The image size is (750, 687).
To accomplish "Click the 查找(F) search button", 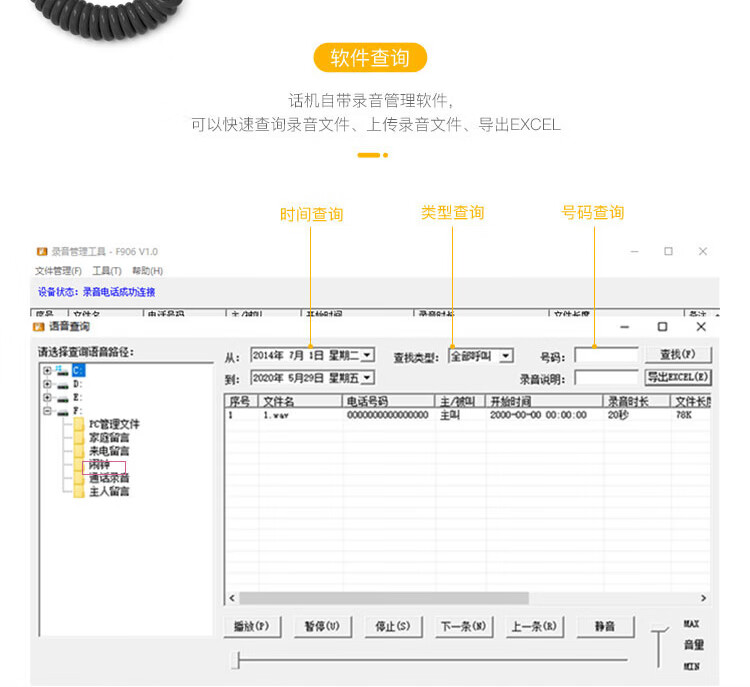I will 677,355.
